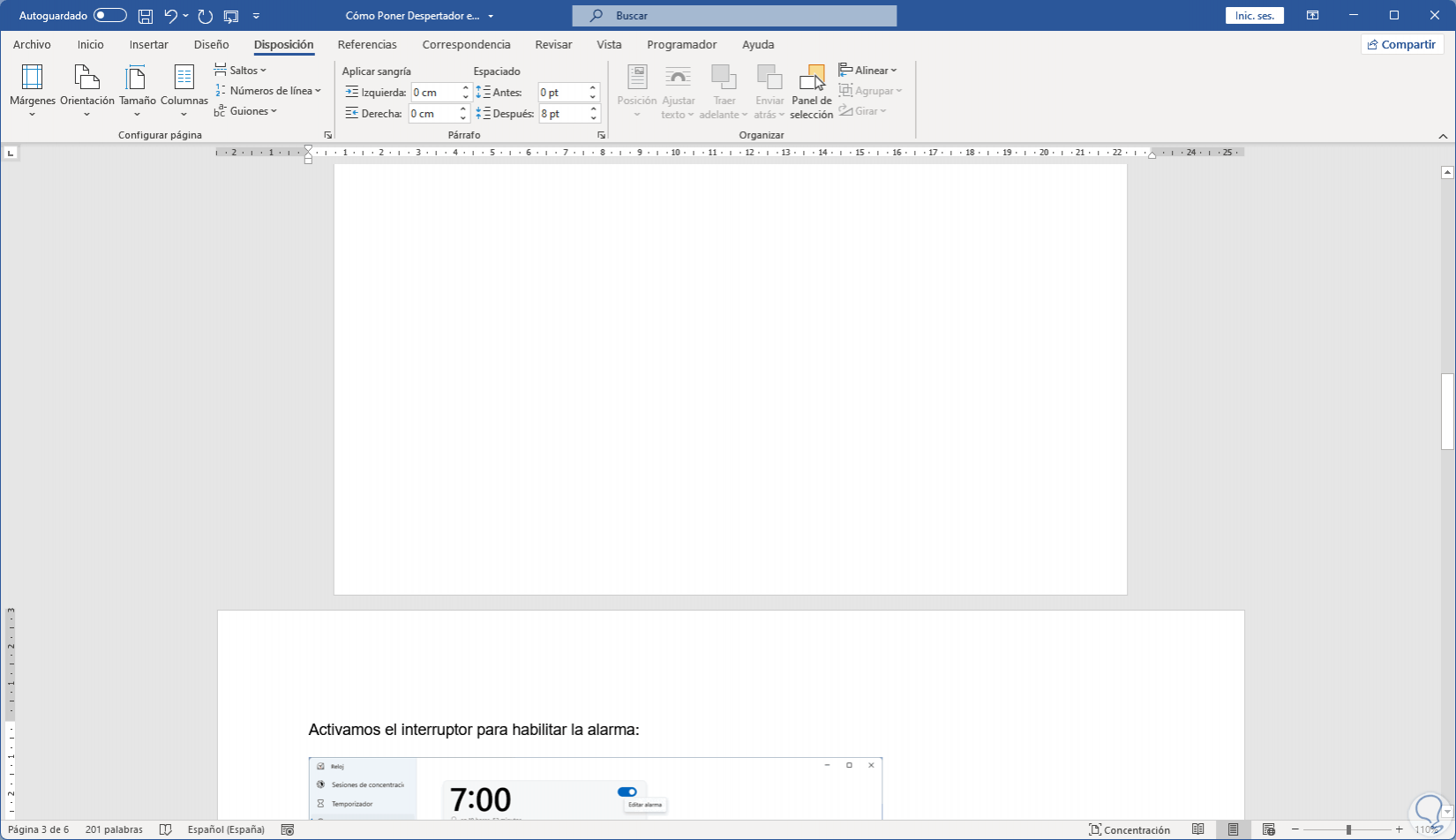
Task: Open the Márgenes menu
Action: (33, 90)
